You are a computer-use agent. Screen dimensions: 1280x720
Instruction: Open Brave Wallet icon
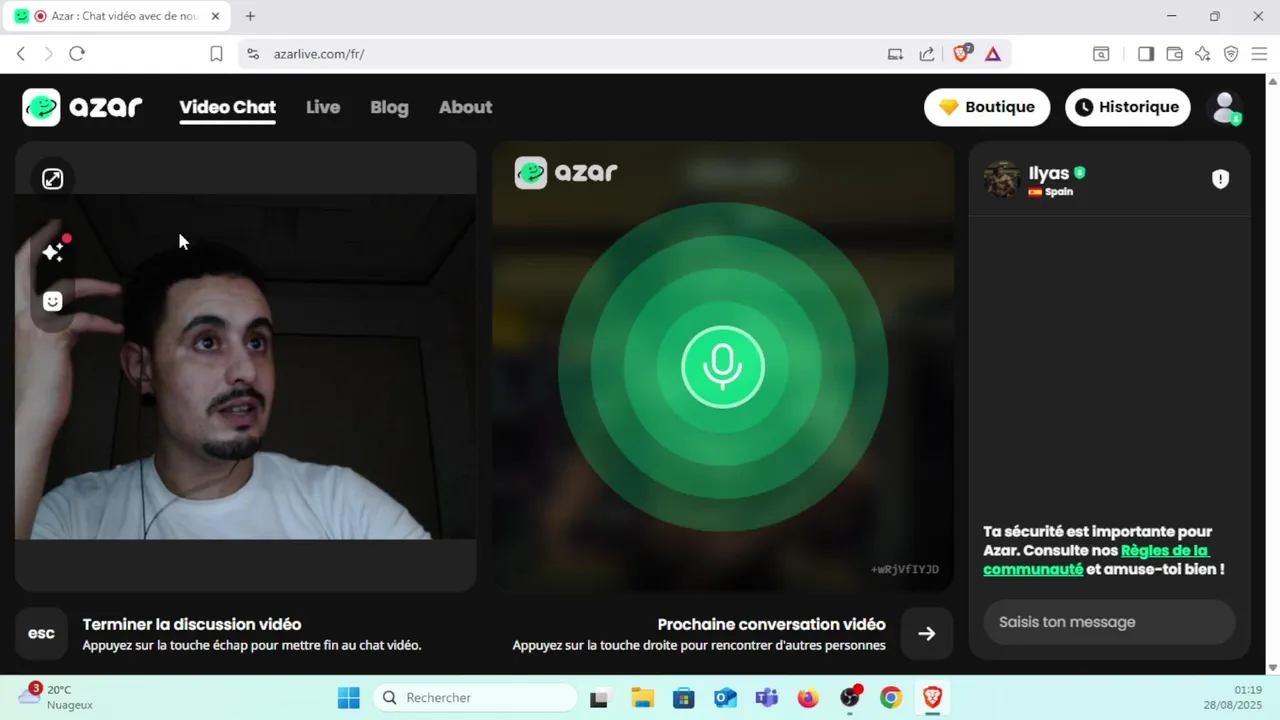click(x=1174, y=54)
